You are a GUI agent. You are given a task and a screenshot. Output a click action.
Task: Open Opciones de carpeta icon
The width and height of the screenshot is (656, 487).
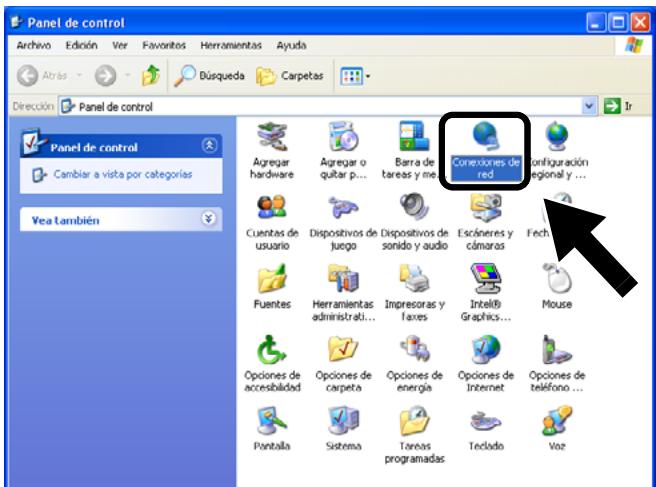[x=343, y=349]
